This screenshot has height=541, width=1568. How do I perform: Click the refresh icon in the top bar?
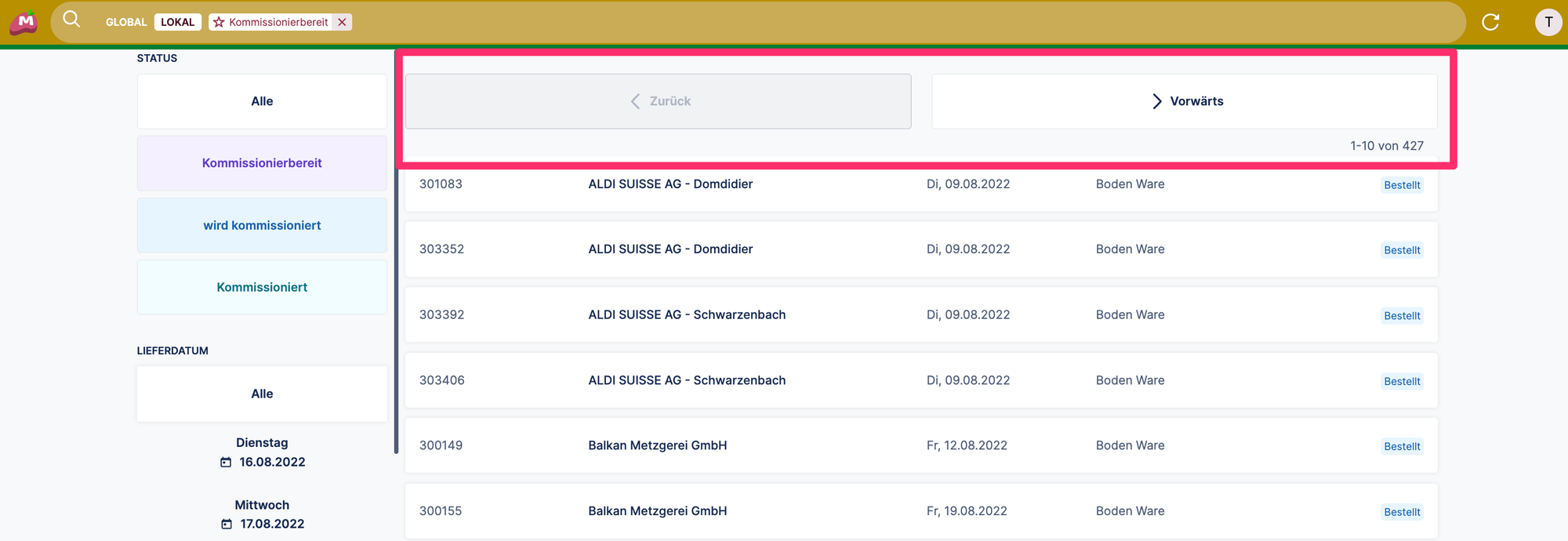[x=1490, y=22]
